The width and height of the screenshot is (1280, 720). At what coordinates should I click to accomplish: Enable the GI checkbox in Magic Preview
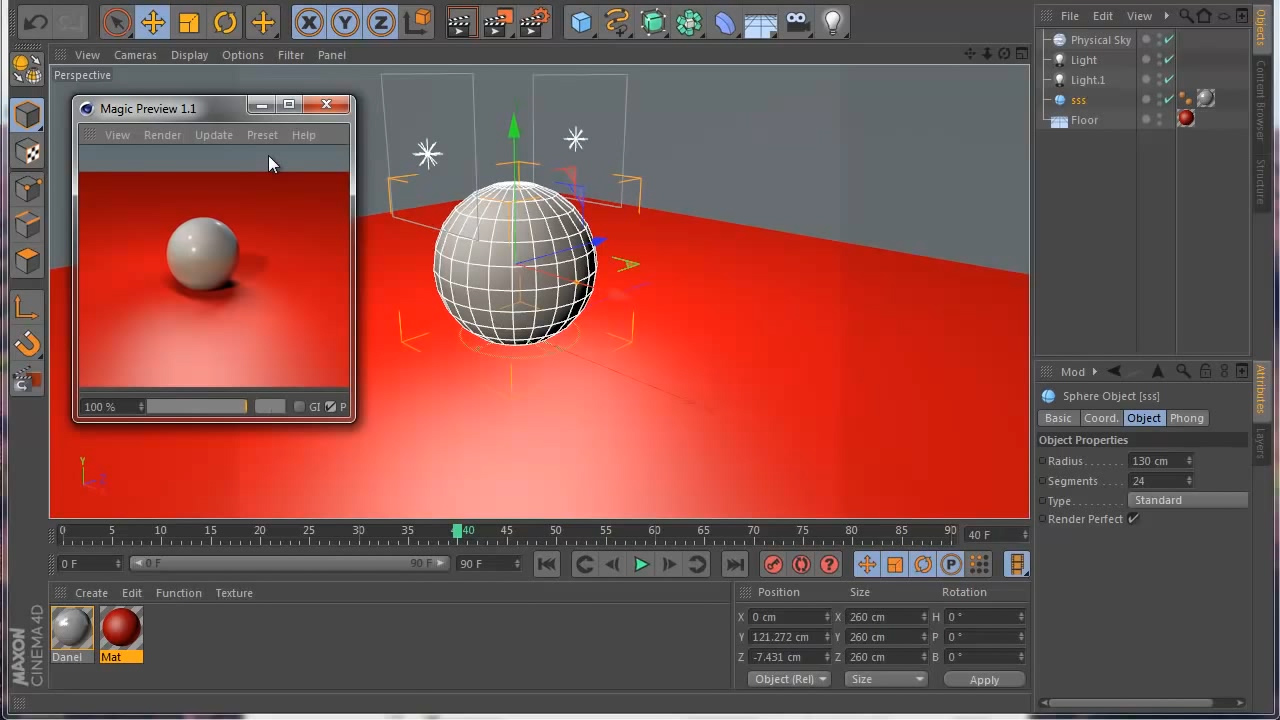pos(299,407)
